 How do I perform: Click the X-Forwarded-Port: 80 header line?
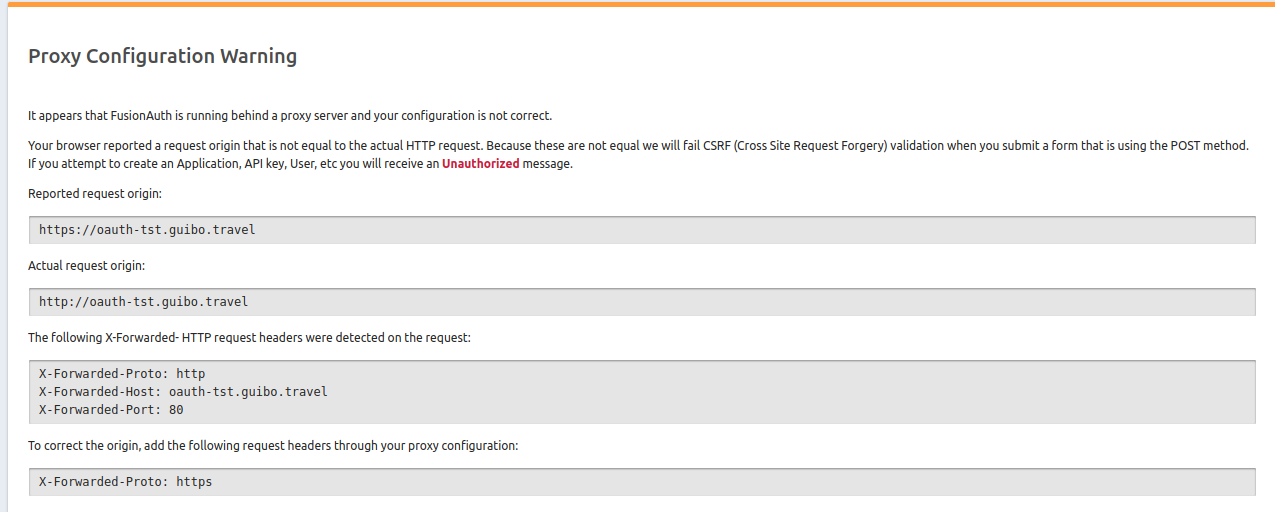[111, 410]
